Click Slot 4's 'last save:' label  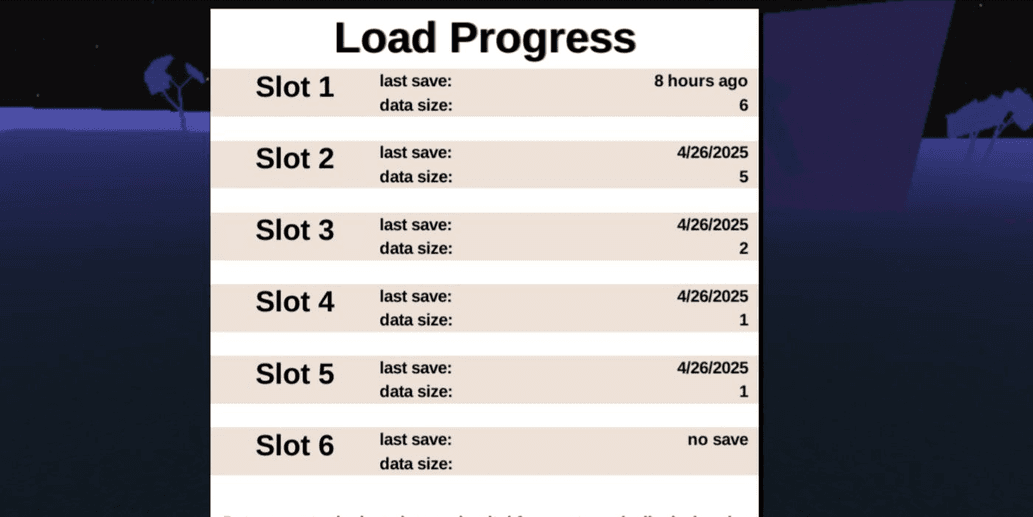tap(415, 296)
